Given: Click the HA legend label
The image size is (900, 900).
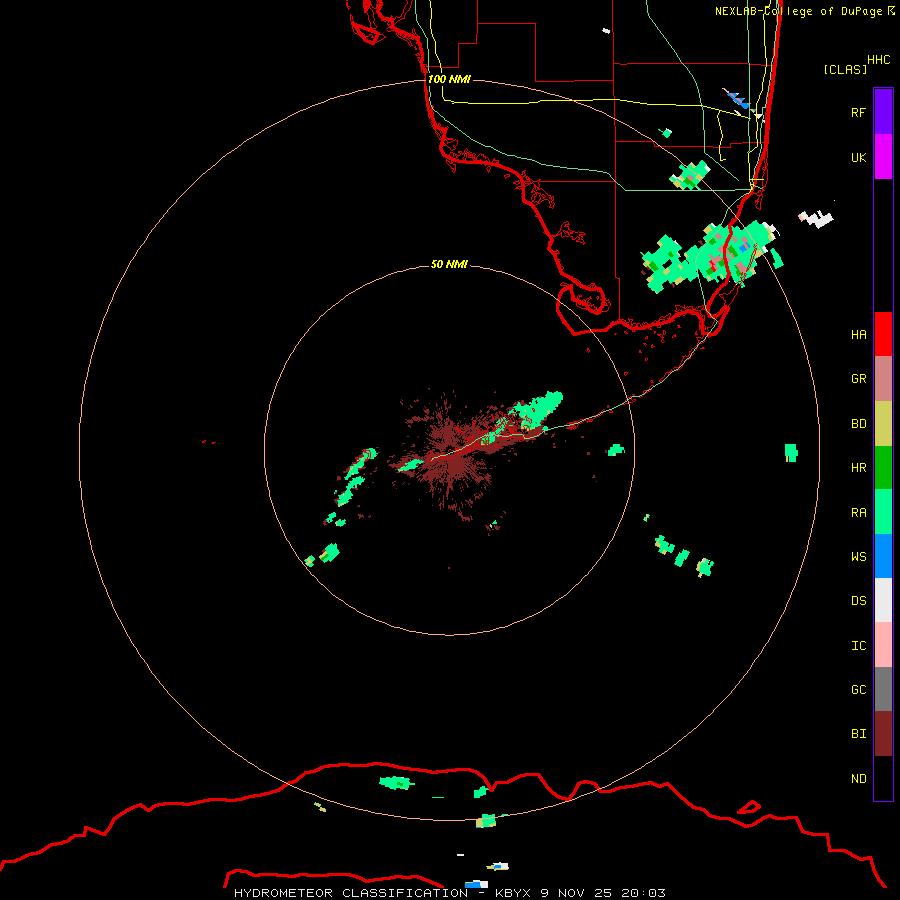Looking at the screenshot, I should (858, 335).
